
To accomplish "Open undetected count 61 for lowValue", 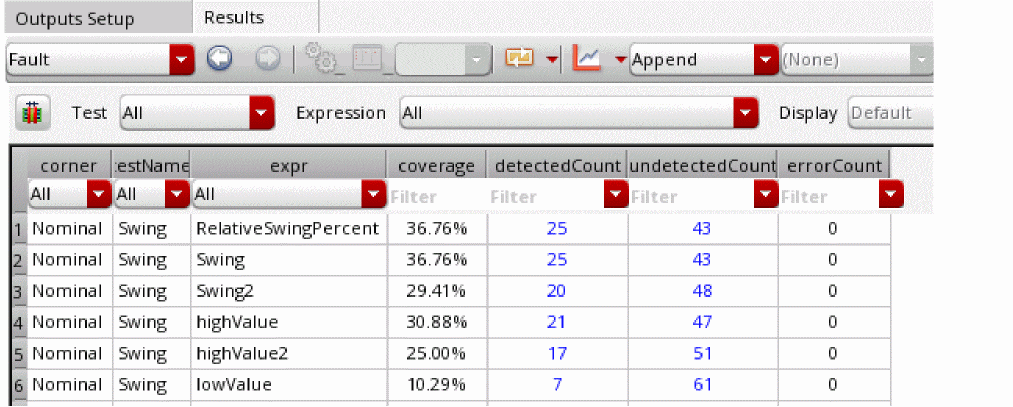I will [702, 384].
